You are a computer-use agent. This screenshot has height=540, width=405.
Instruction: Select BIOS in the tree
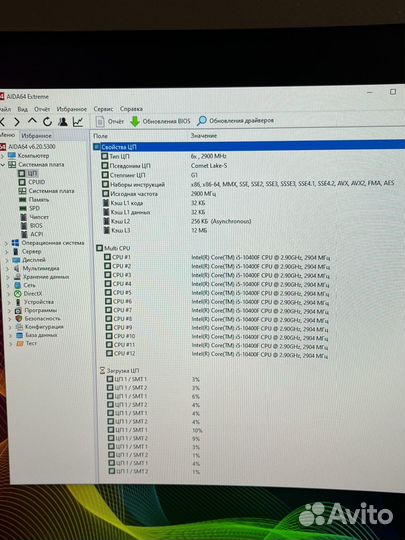tap(36, 226)
